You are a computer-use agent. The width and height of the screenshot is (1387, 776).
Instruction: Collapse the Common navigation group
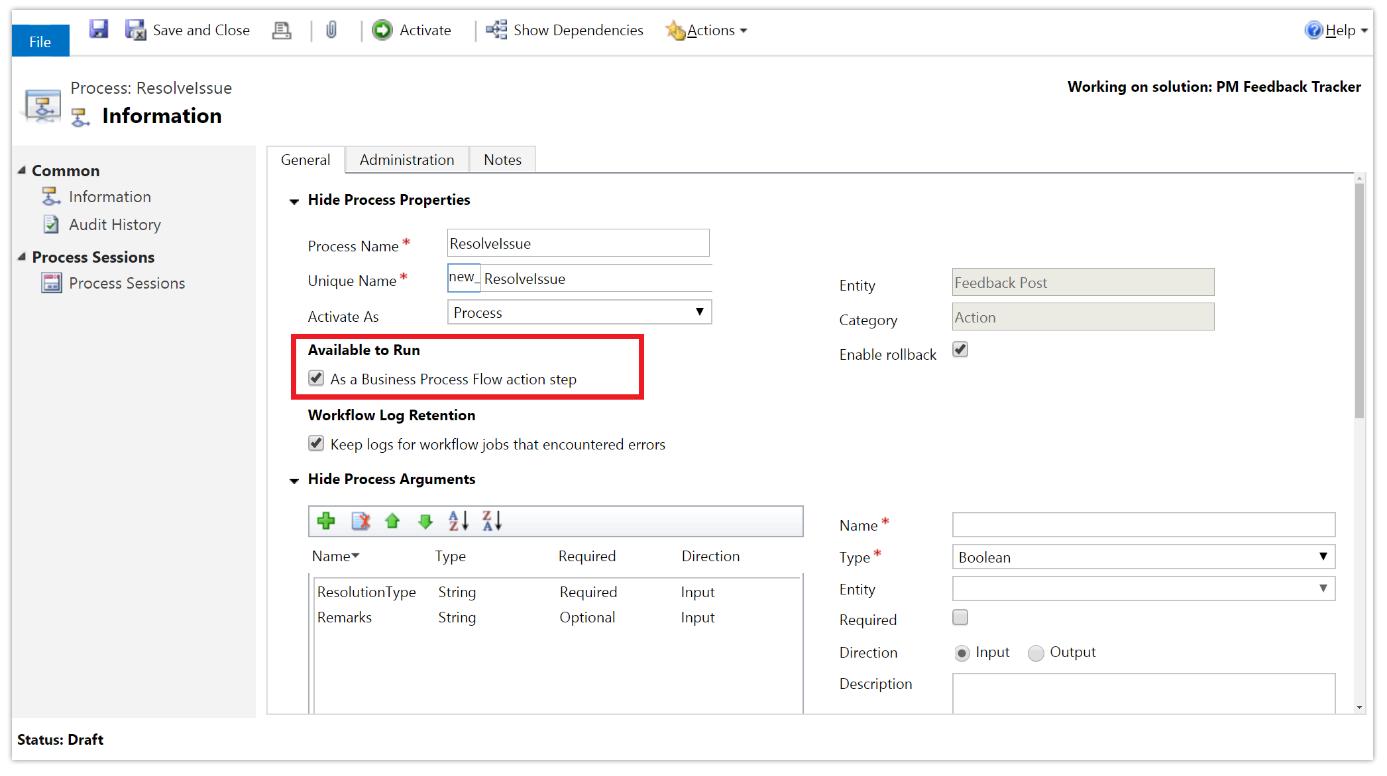point(23,170)
